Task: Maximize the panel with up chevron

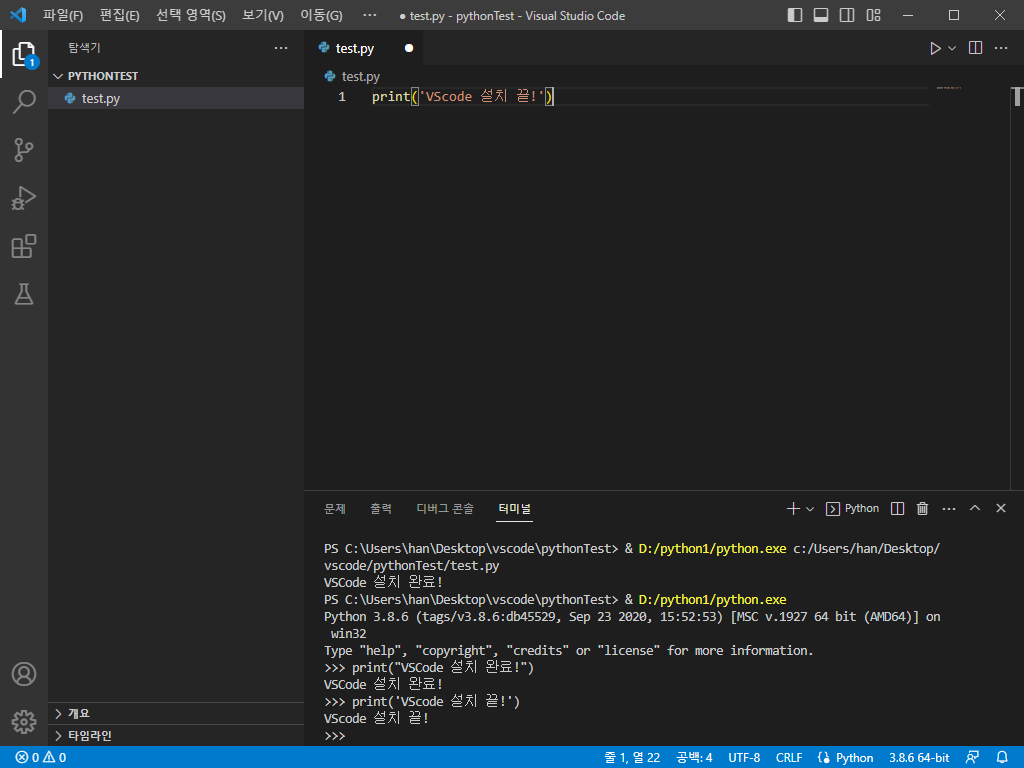Action: 974,508
